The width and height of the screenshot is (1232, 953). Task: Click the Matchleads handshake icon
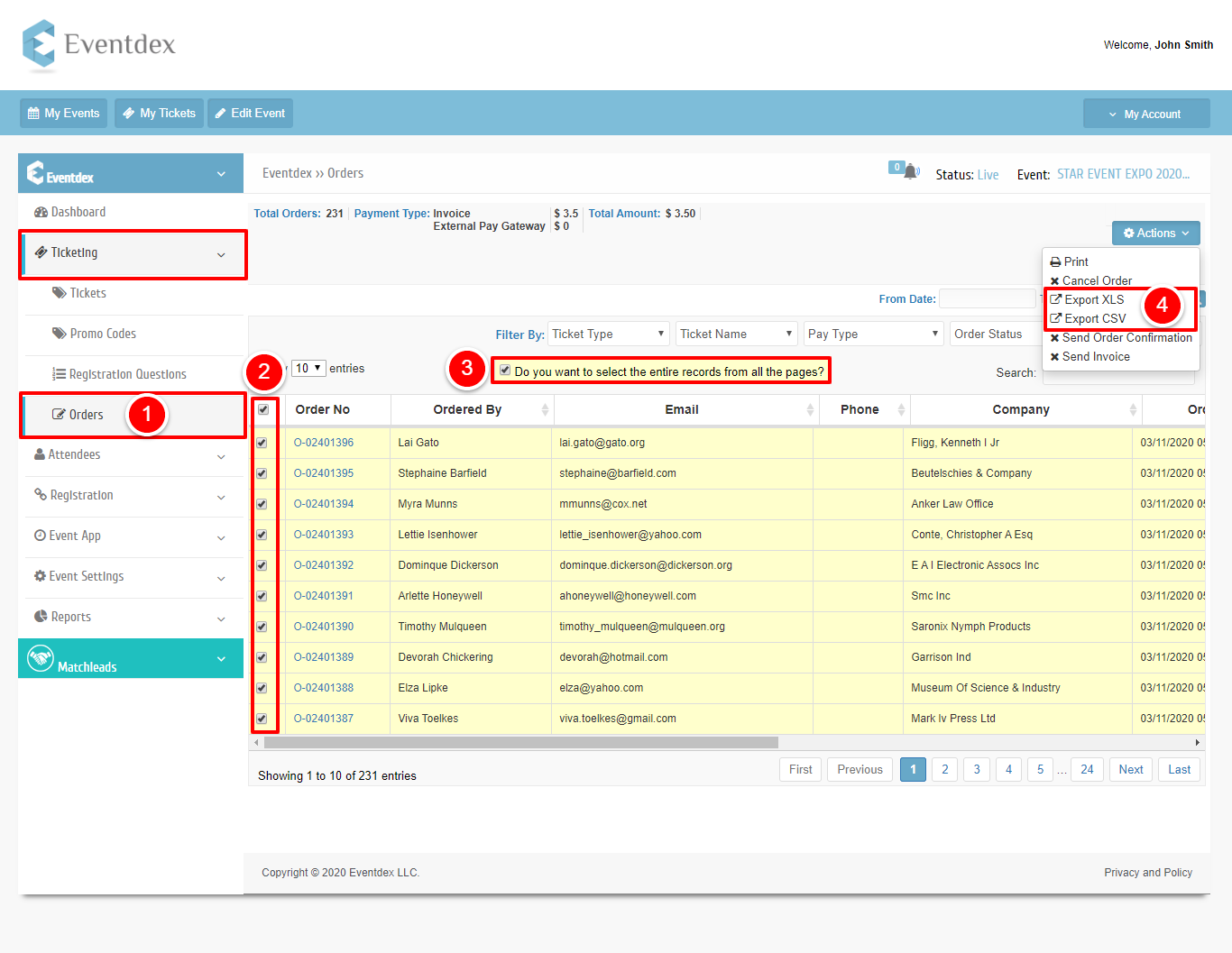(x=41, y=658)
